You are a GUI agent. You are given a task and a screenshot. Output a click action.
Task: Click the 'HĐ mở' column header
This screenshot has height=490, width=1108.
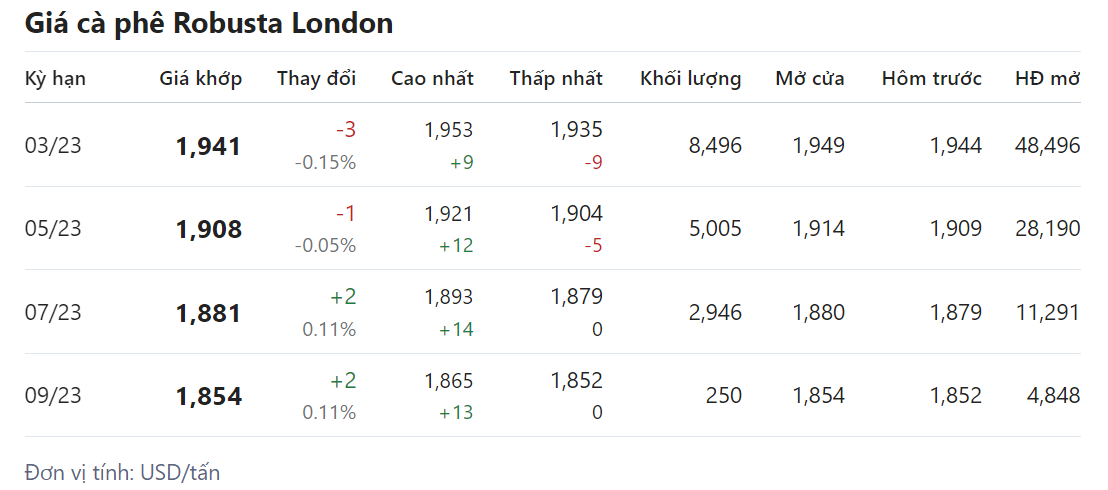(x=1047, y=78)
